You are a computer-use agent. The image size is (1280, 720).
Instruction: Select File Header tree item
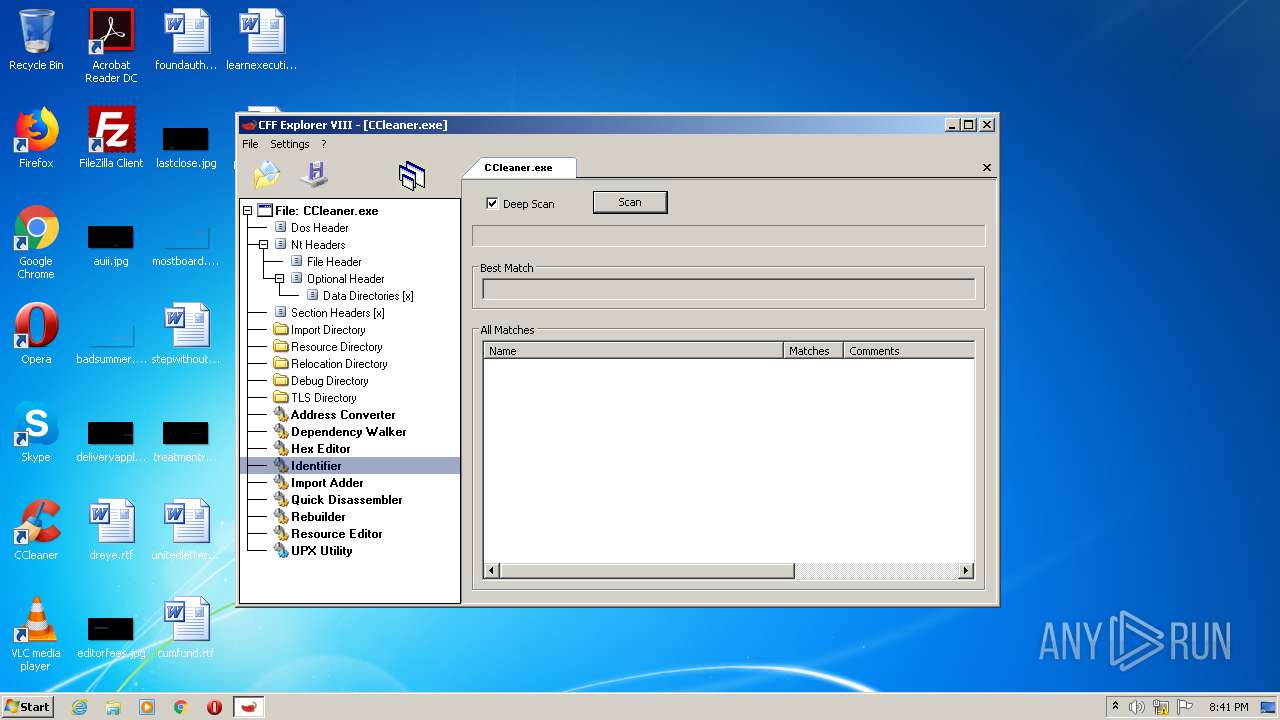click(334, 262)
